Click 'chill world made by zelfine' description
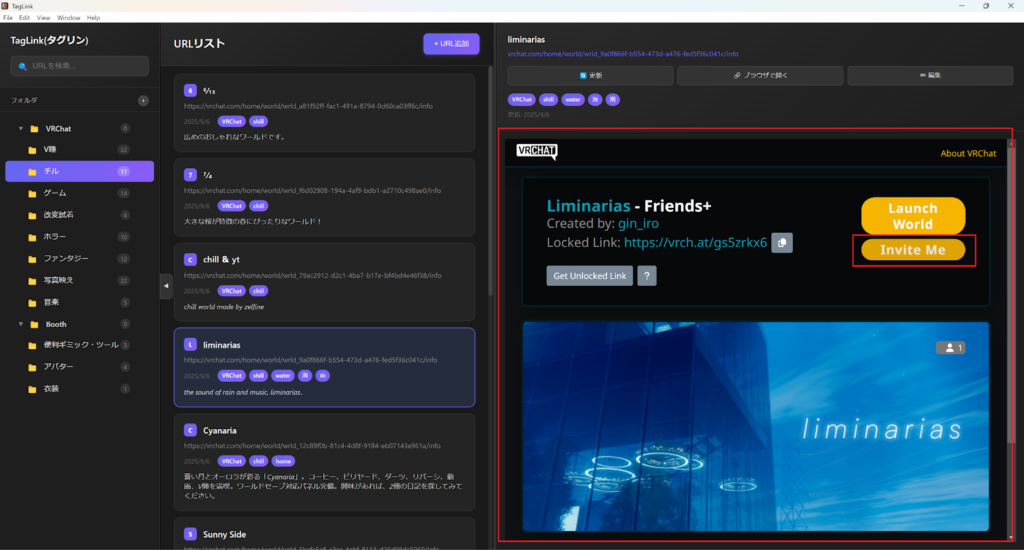The height and width of the screenshot is (550, 1024). click(x=224, y=307)
